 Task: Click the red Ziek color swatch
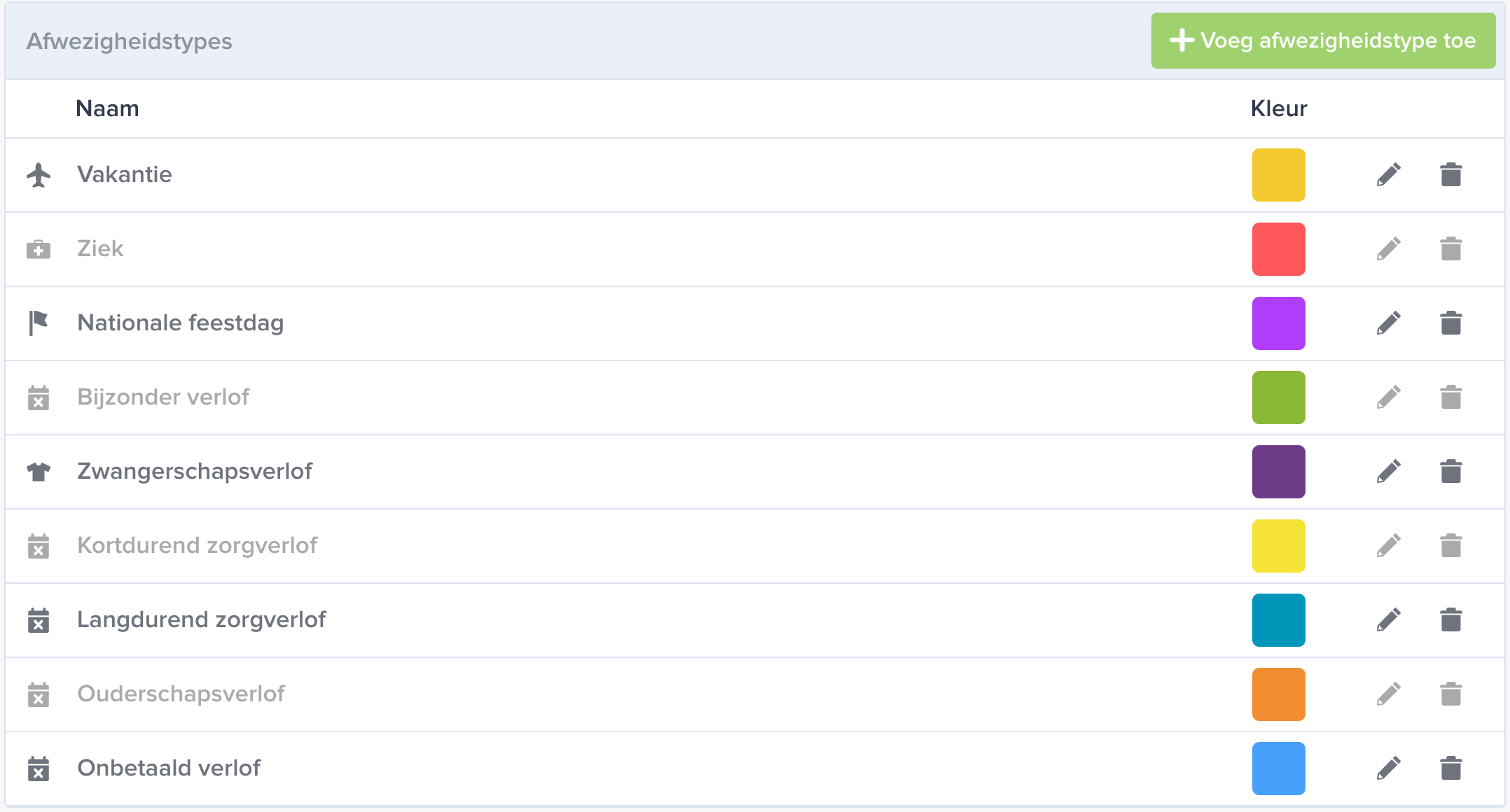click(1279, 249)
